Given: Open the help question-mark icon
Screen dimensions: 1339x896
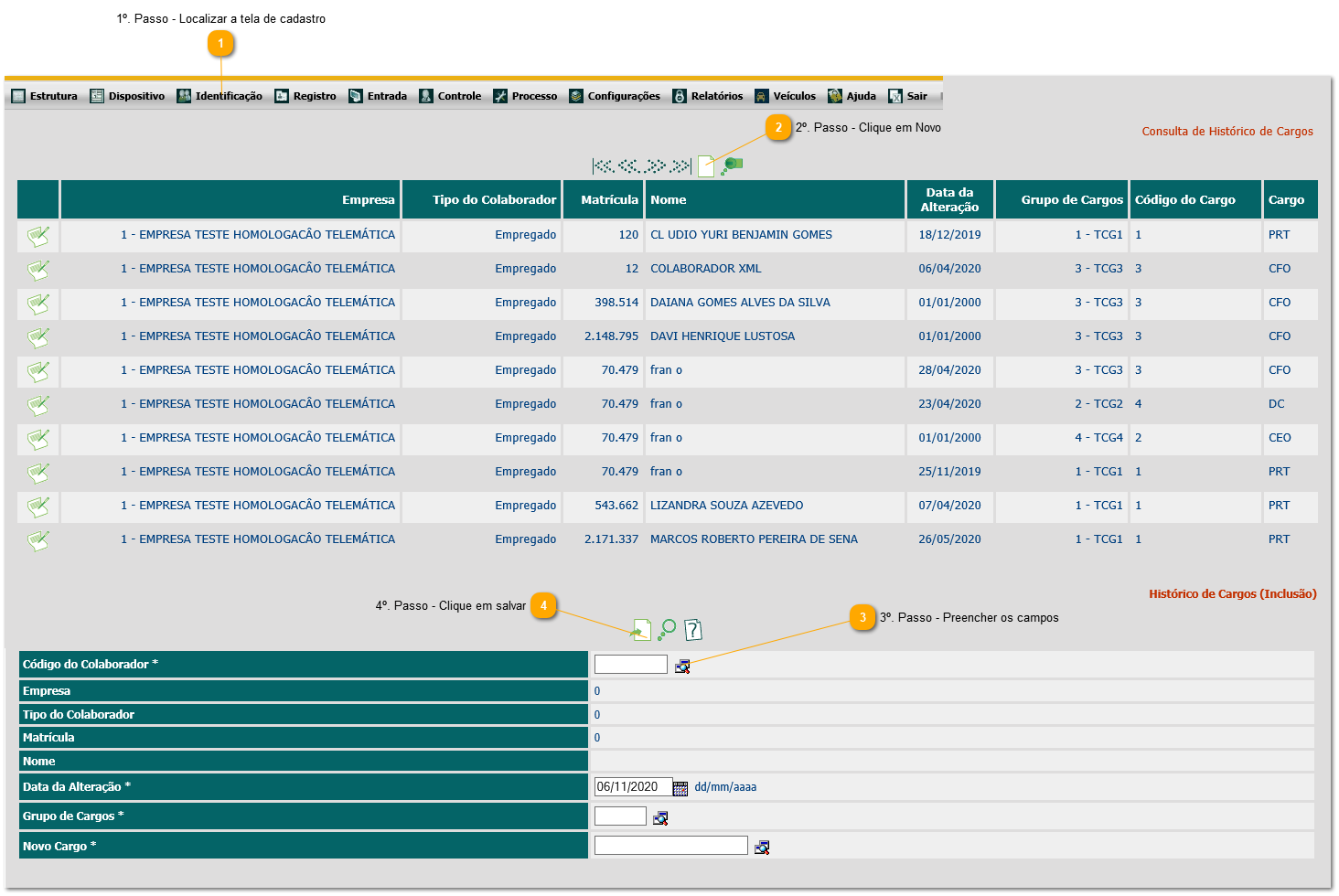Looking at the screenshot, I should [693, 630].
